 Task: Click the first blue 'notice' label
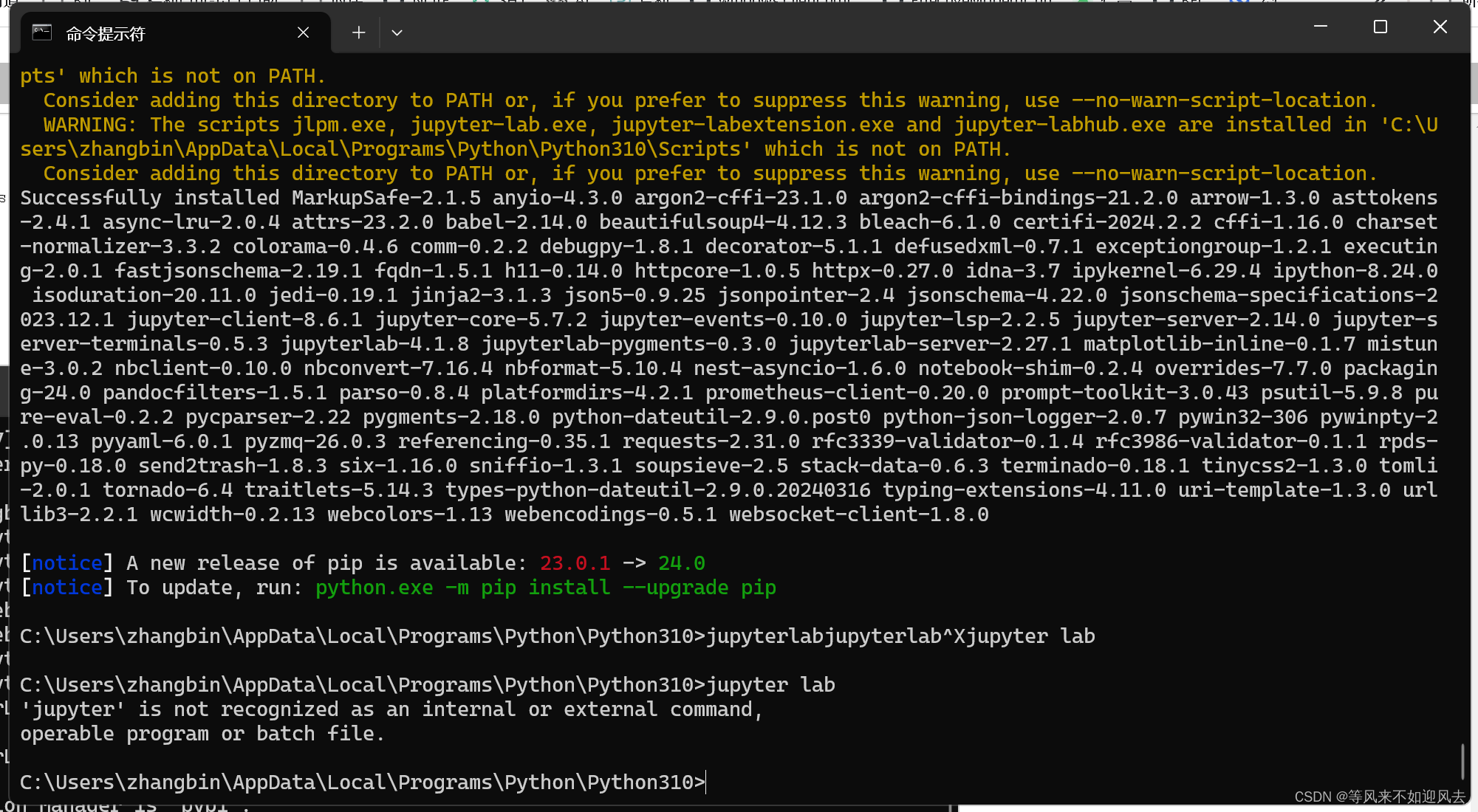click(x=67, y=563)
